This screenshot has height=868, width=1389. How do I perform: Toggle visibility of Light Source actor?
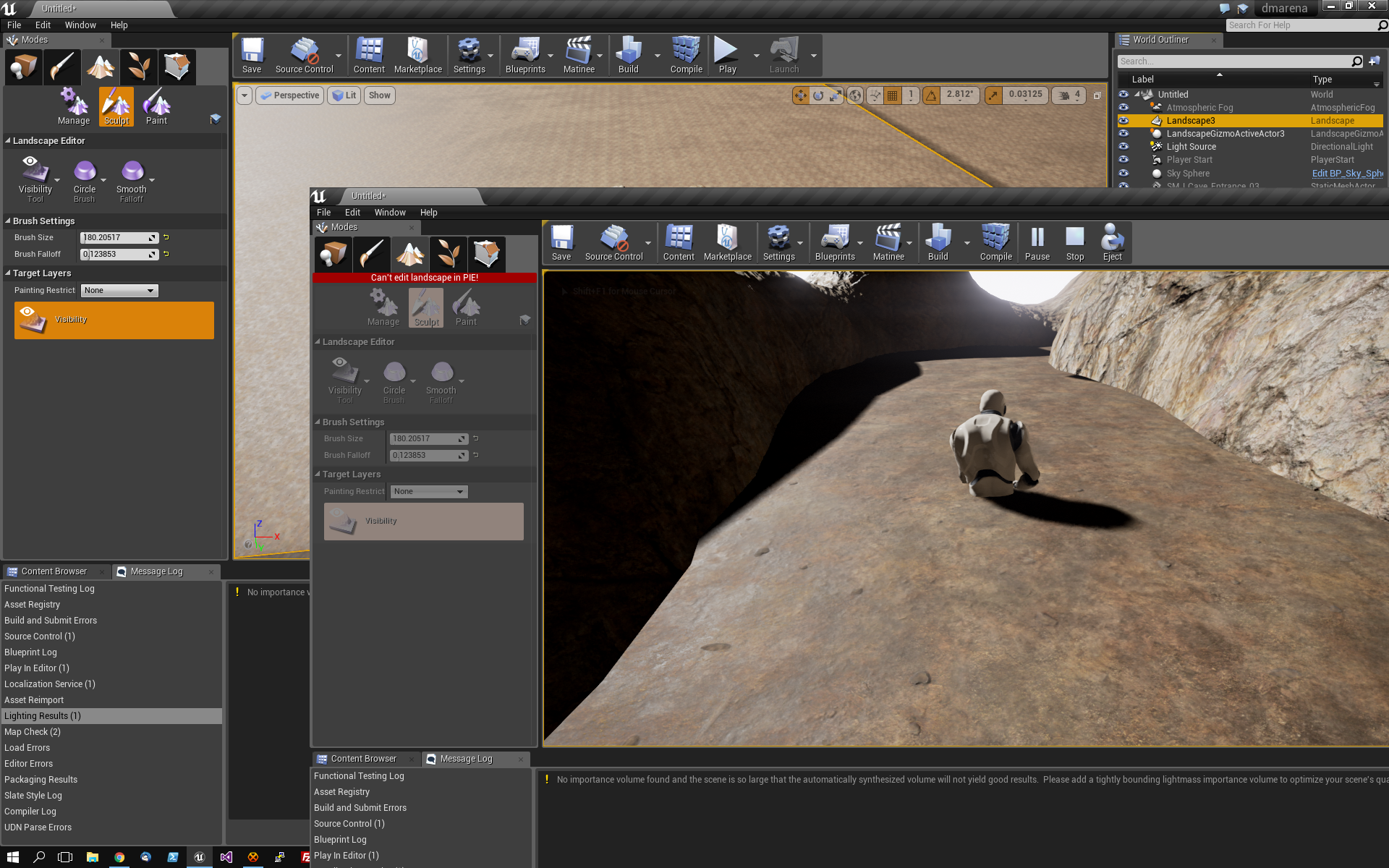(x=1123, y=147)
